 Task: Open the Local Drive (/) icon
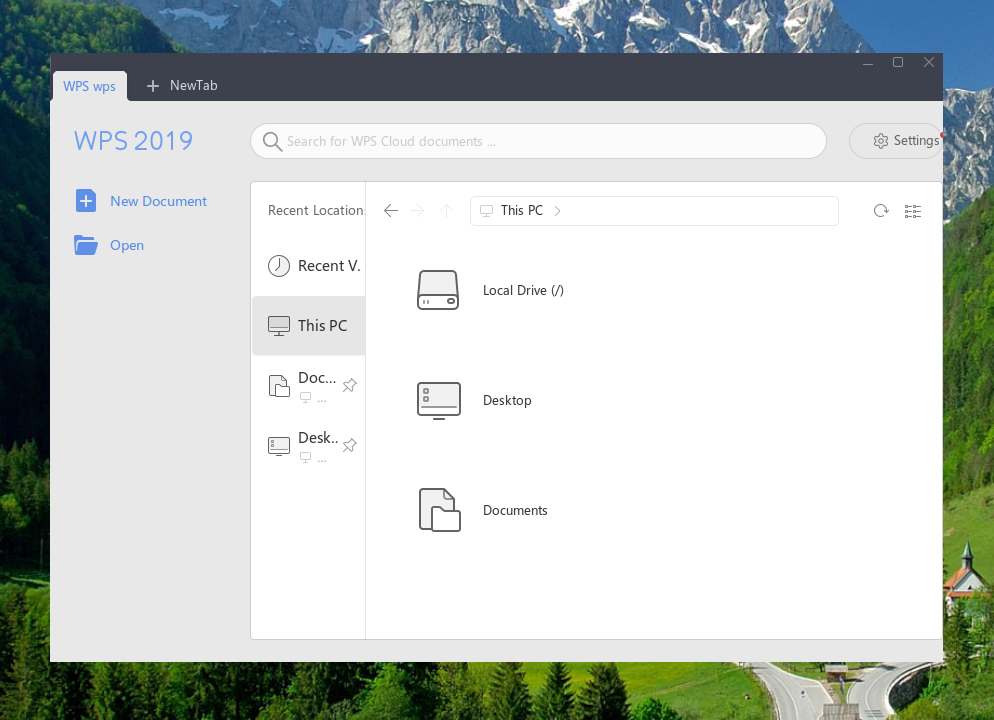click(438, 290)
